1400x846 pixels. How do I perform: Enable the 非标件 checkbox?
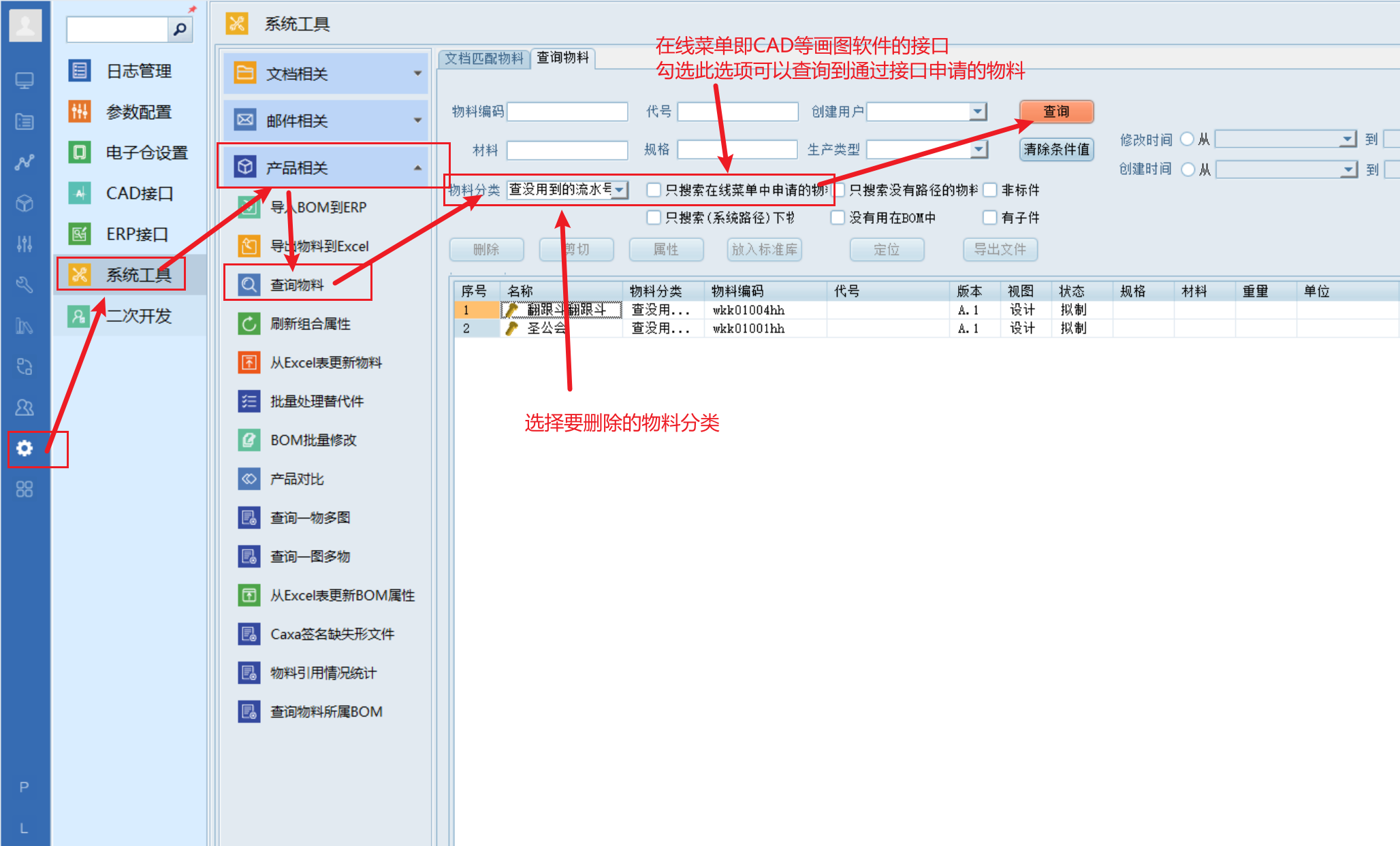pyautogui.click(x=990, y=190)
